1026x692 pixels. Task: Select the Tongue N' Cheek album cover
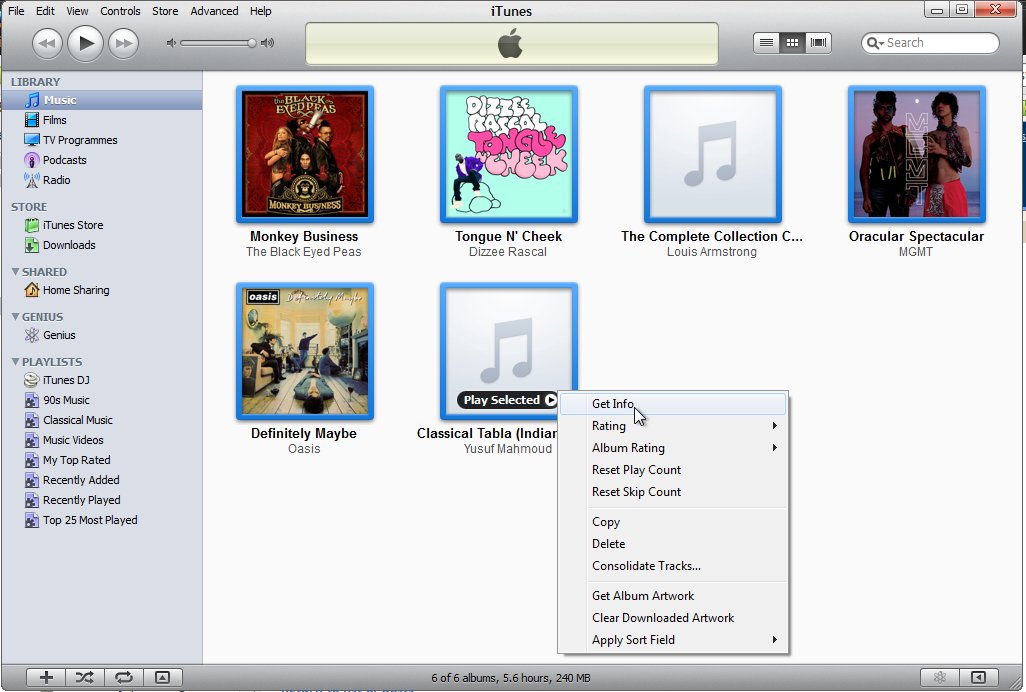pos(509,154)
